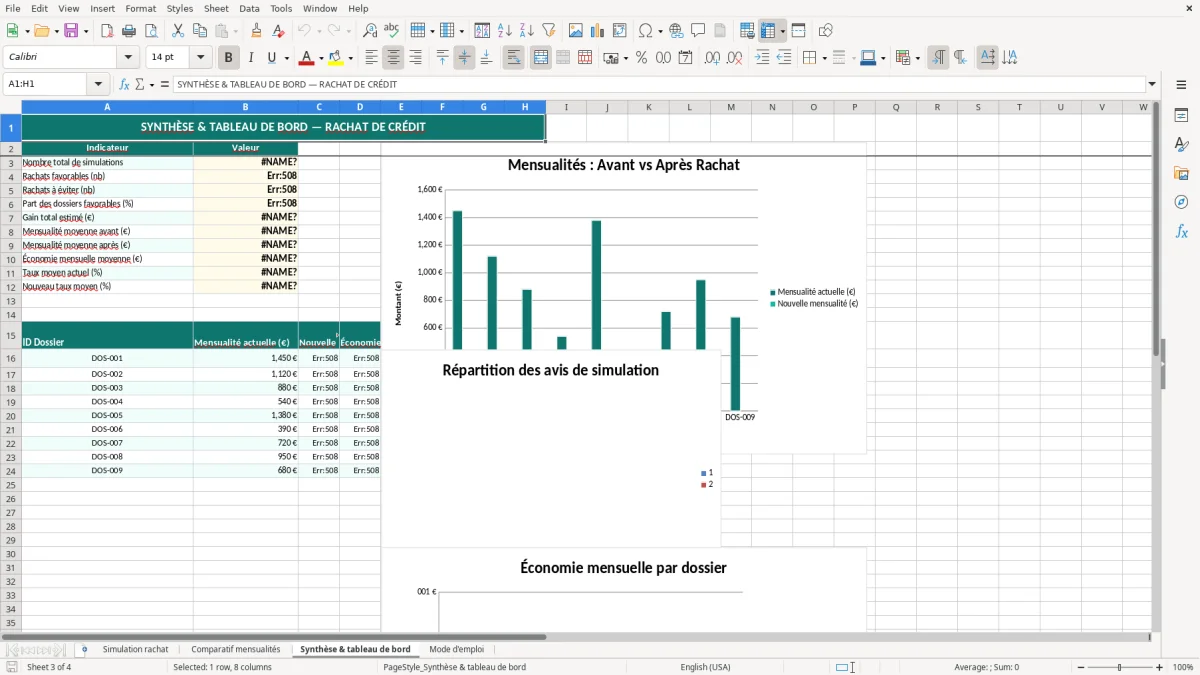Define the print area
The image size is (1200, 675).
[x=747, y=31]
